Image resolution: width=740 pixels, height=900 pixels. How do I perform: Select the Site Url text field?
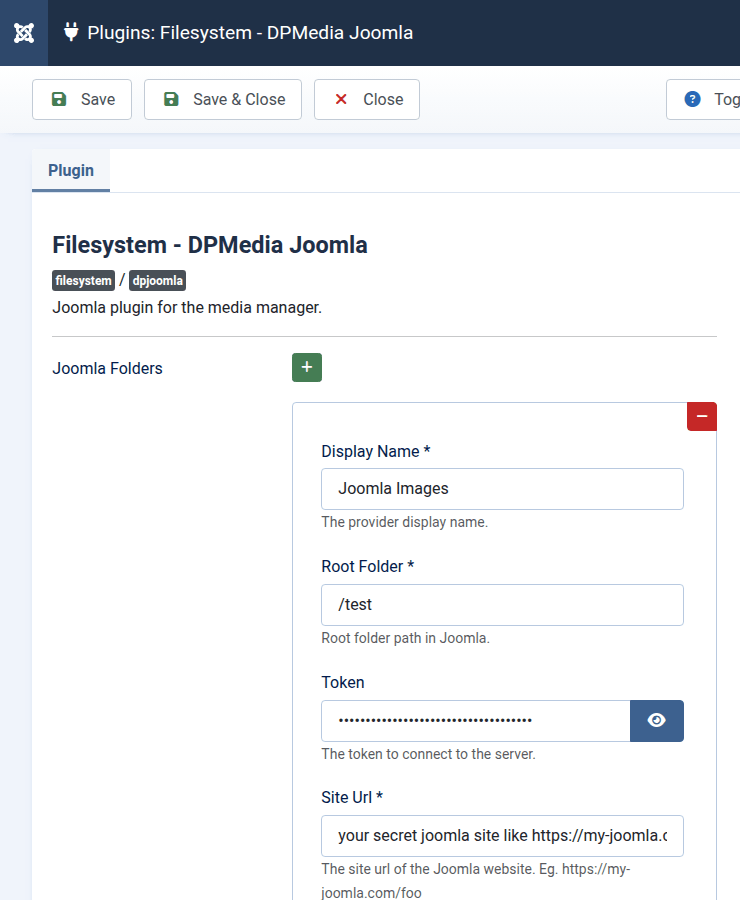(x=502, y=836)
